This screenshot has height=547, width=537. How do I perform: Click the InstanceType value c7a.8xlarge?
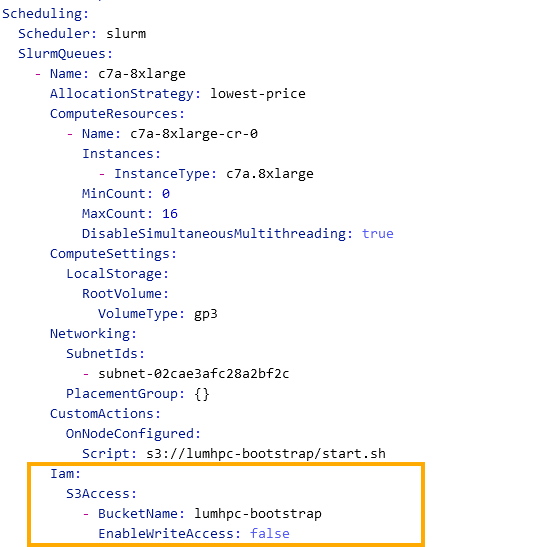(270, 174)
